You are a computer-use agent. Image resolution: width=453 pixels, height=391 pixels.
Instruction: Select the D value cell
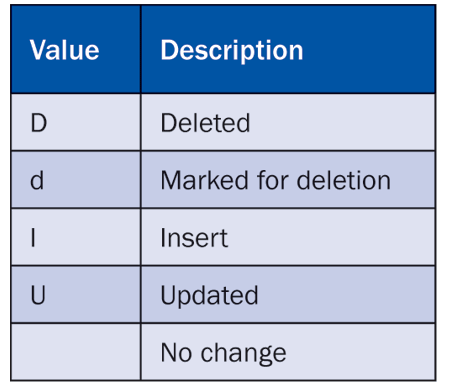pyautogui.click(x=76, y=122)
